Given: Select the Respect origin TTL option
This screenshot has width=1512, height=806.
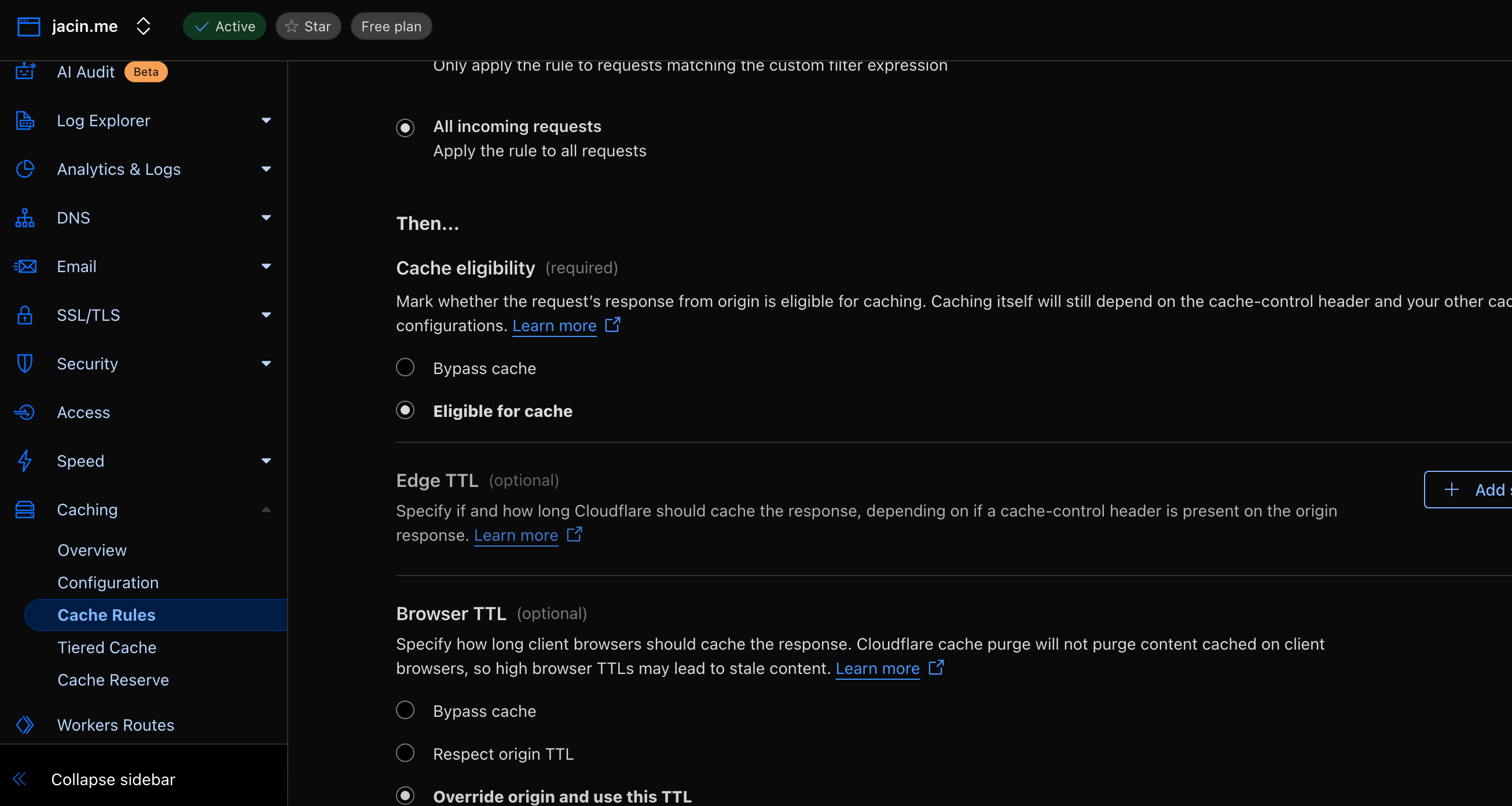Looking at the screenshot, I should click(405, 753).
